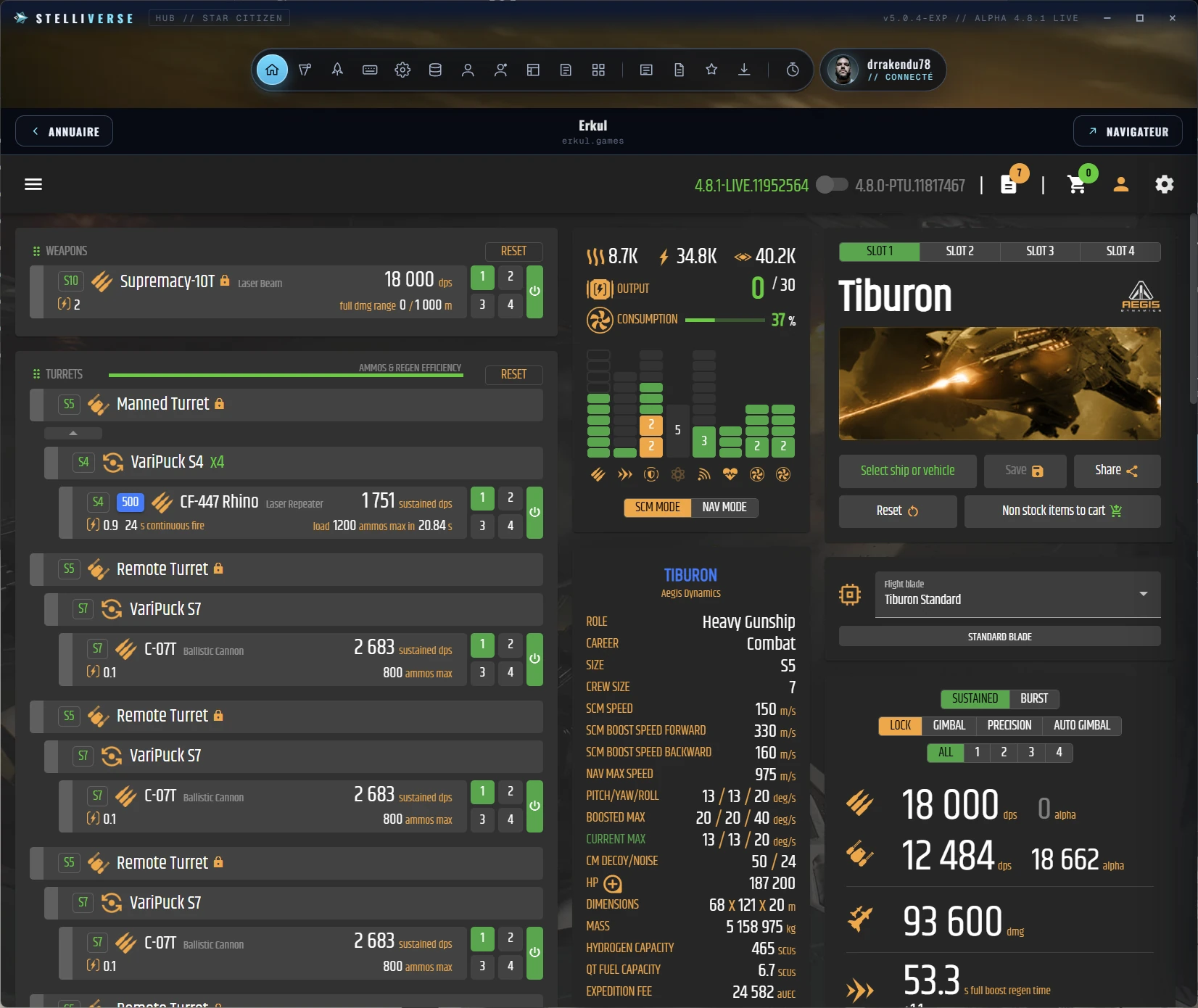Toggle power for the Supremacy-10T weapon
1198x1008 pixels.
pyautogui.click(x=534, y=292)
